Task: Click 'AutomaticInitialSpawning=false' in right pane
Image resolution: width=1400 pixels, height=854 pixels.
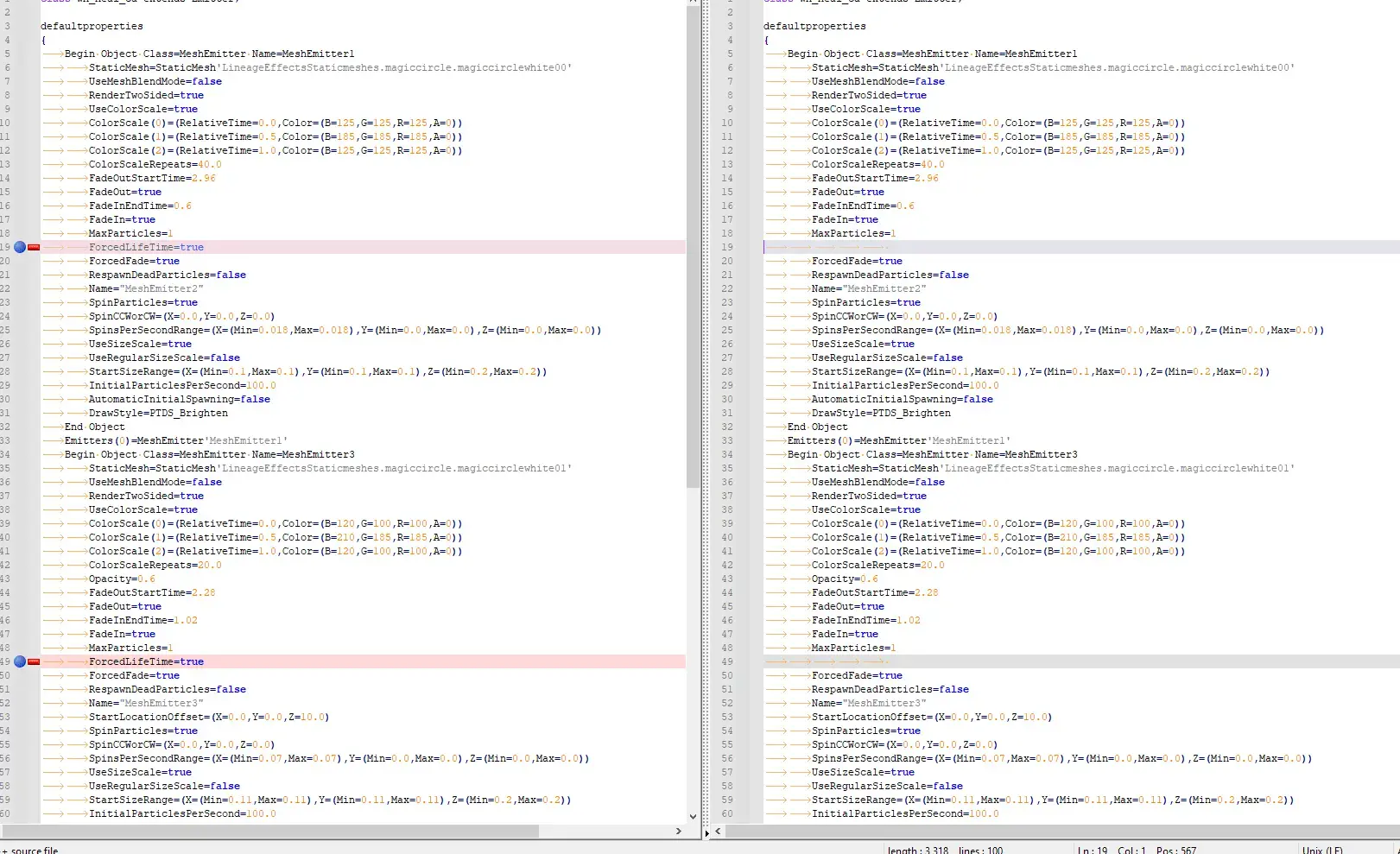Action: point(902,399)
